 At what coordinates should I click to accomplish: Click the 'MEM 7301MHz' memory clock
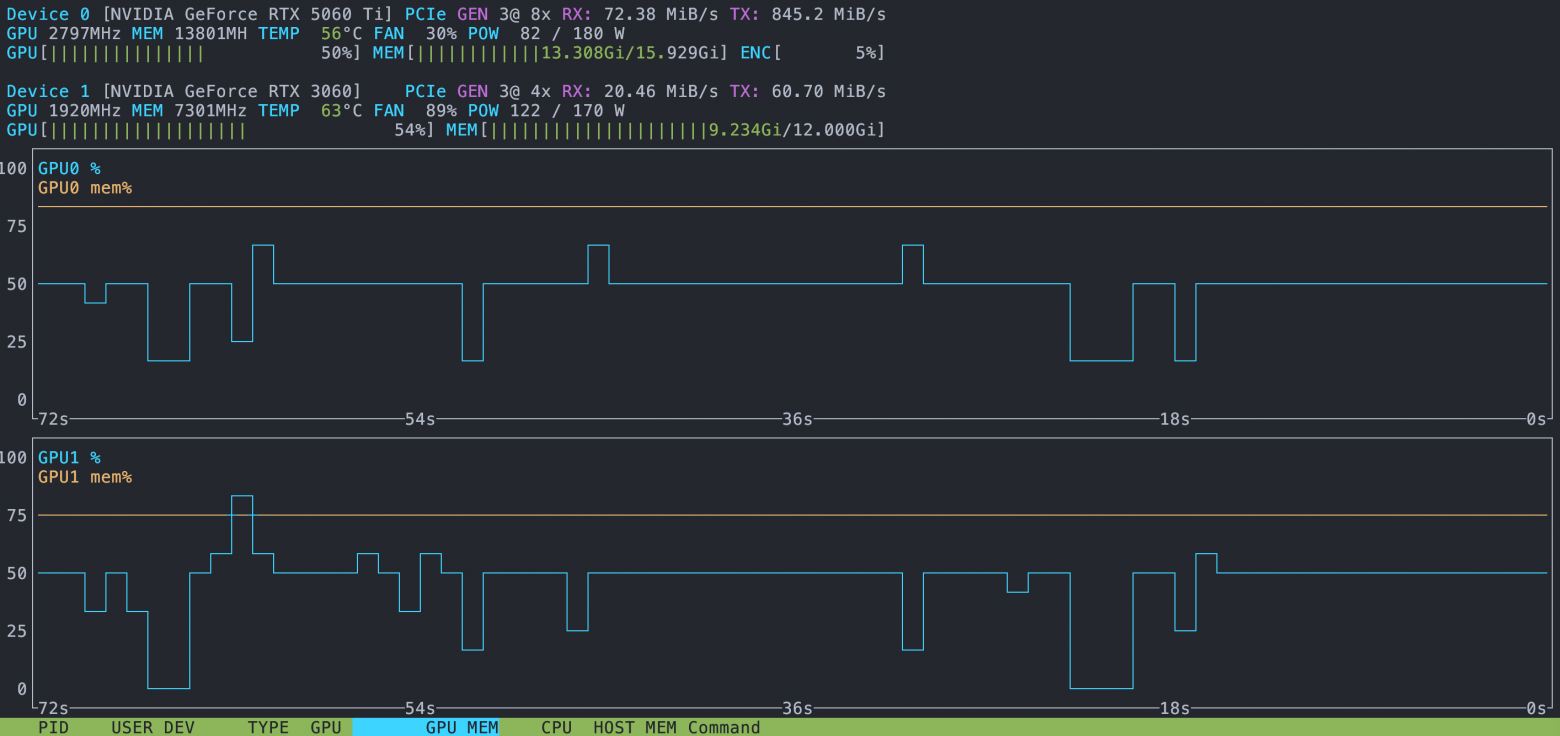(x=189, y=111)
